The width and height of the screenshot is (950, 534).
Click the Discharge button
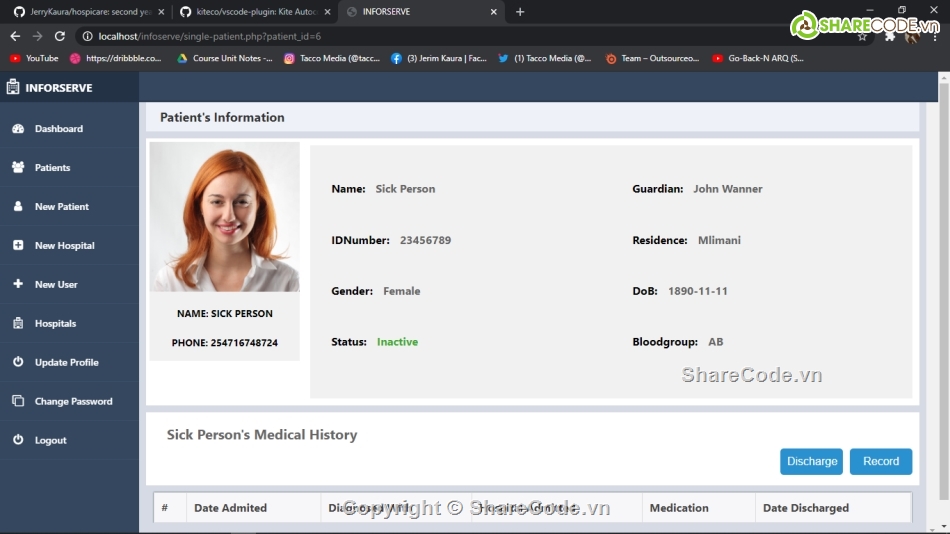point(811,461)
